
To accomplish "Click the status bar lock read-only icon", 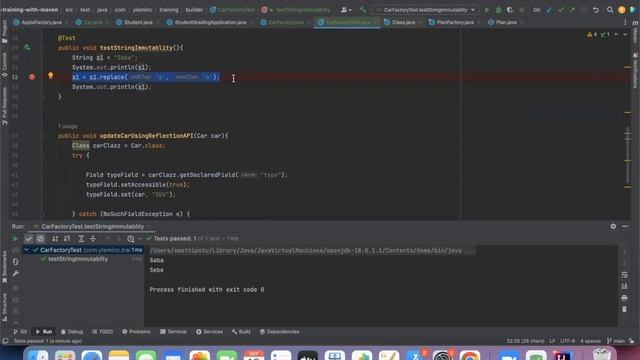I will coord(631,341).
